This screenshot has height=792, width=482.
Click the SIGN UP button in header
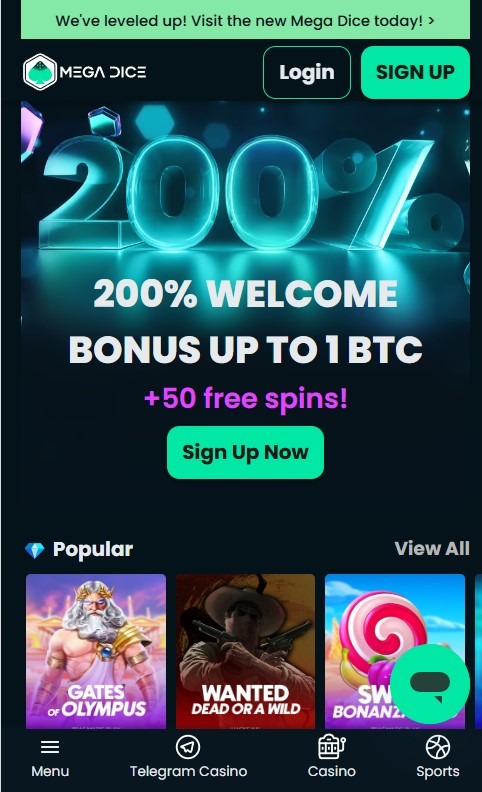(x=415, y=72)
